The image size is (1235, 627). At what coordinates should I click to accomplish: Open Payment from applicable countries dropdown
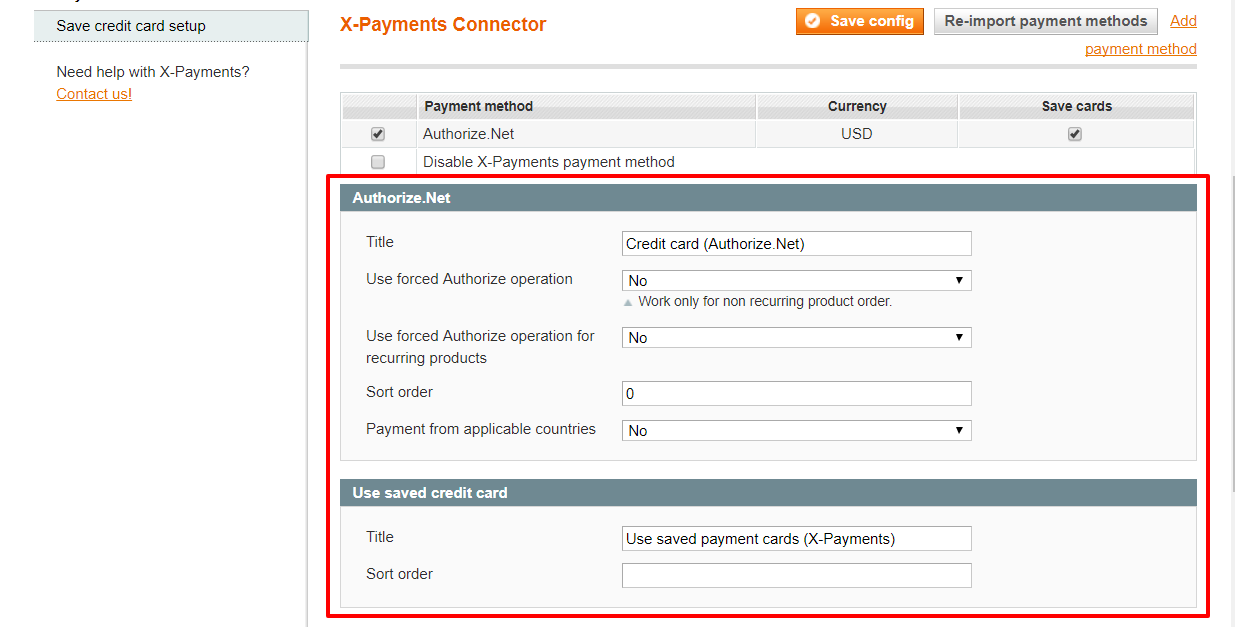[797, 431]
